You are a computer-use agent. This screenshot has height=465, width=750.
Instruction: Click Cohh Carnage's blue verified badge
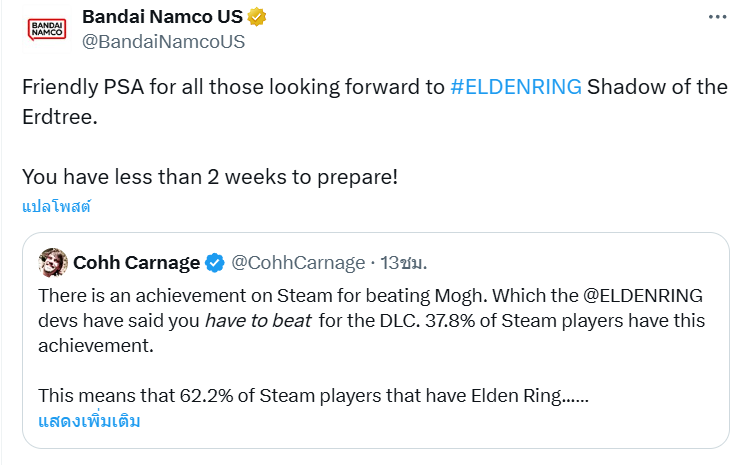coord(214,263)
